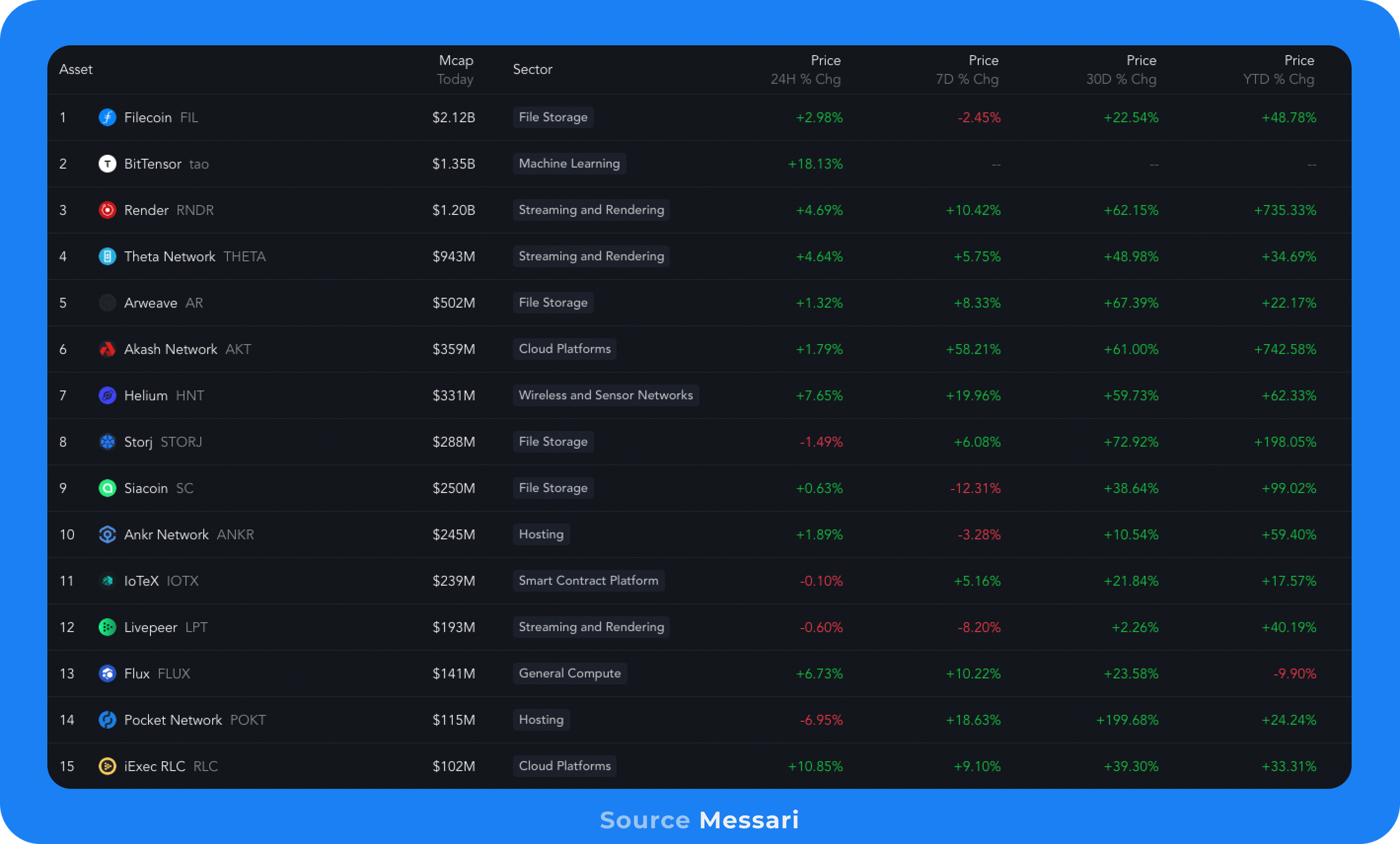Sort by Price 24H % Chg header
This screenshot has width=1400, height=844.
806,70
